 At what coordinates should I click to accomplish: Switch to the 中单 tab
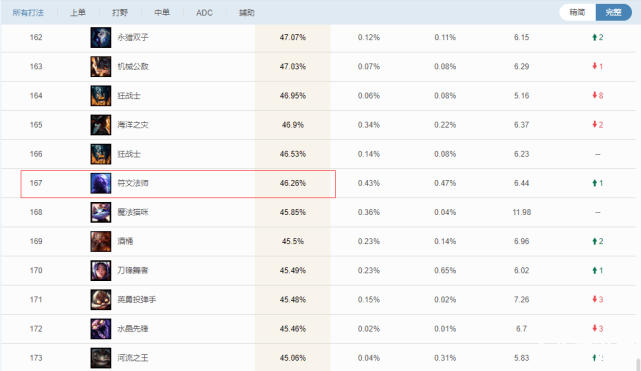162,13
